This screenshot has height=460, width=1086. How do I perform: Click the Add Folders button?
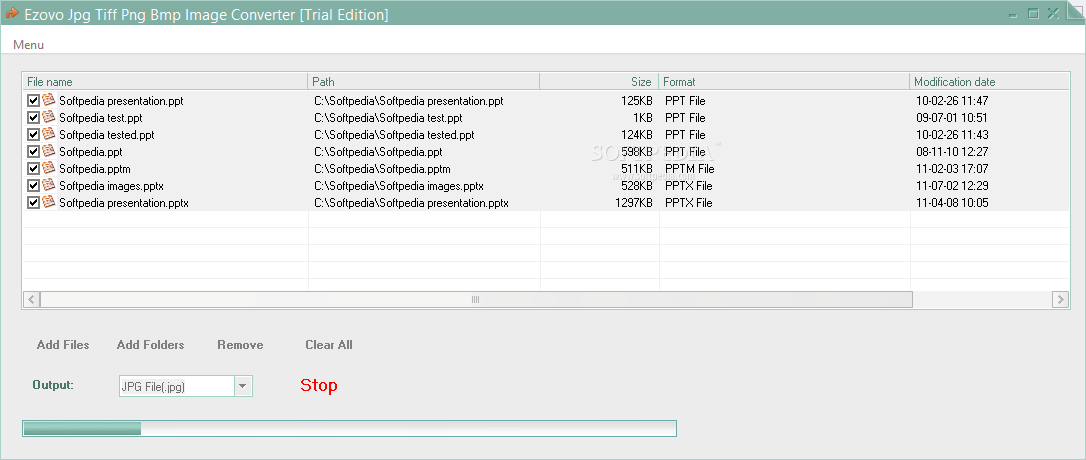(150, 345)
